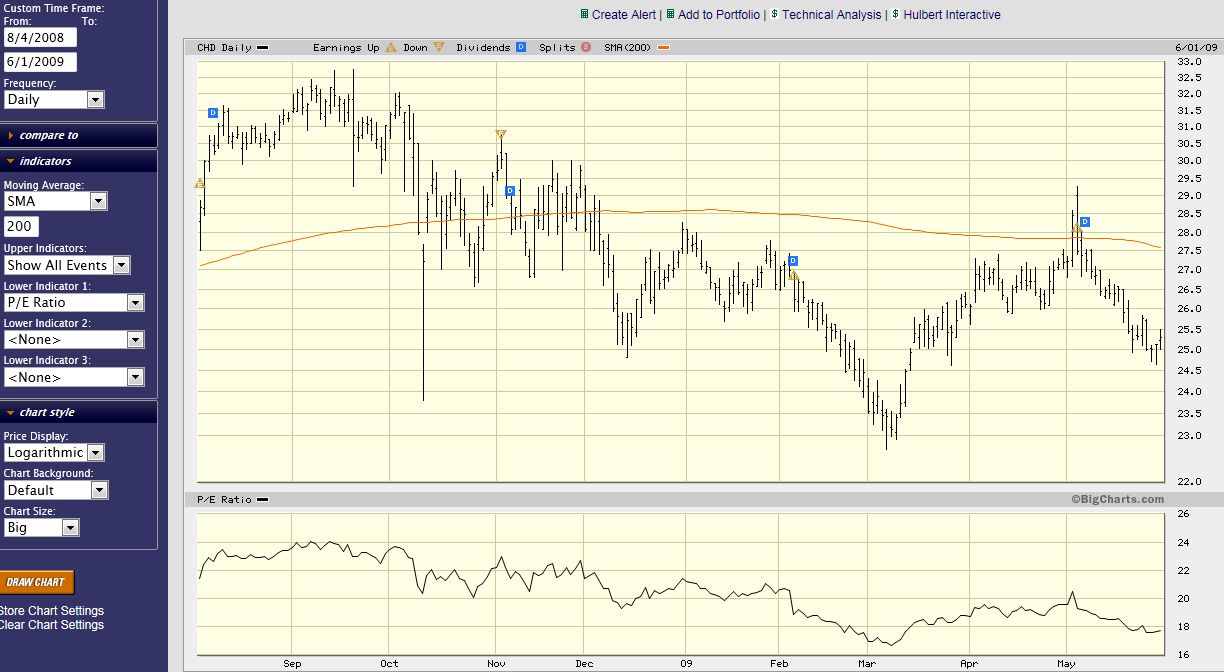Click the From date field showing 8/4/2008

coord(40,36)
